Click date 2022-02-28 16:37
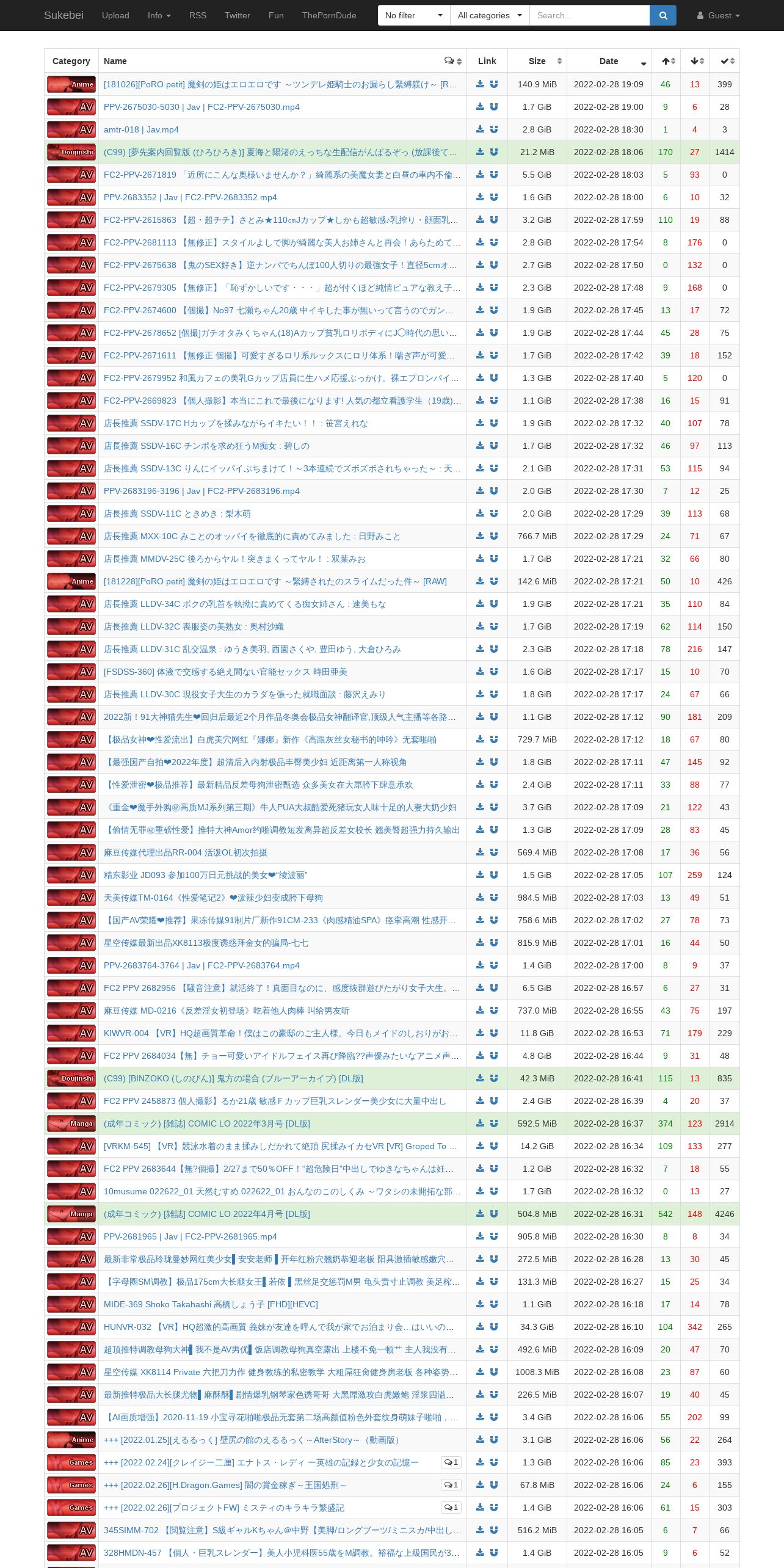This screenshot has width=784, height=1568. (x=609, y=1123)
